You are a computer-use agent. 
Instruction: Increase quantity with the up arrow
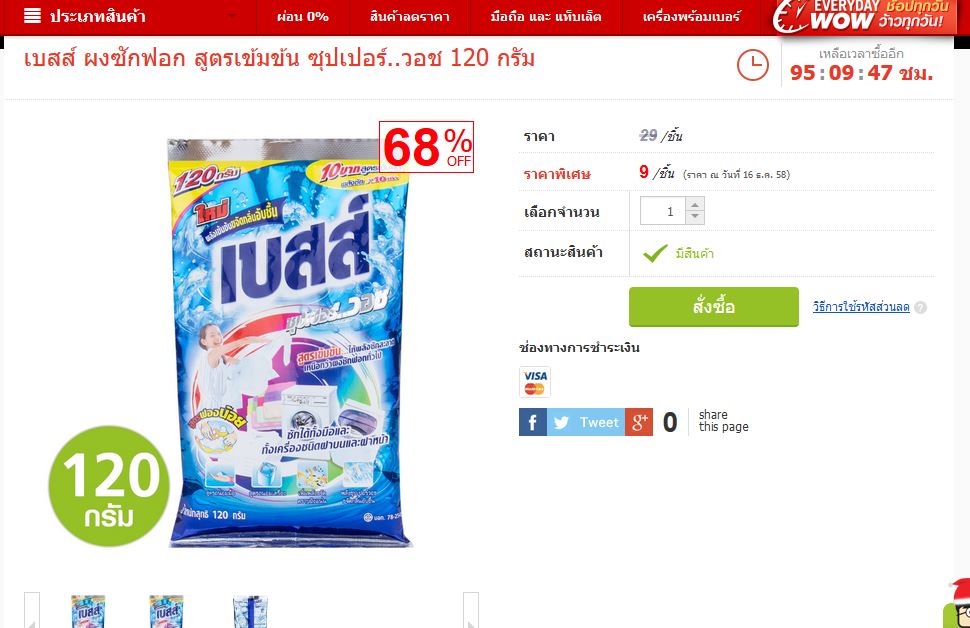click(695, 204)
